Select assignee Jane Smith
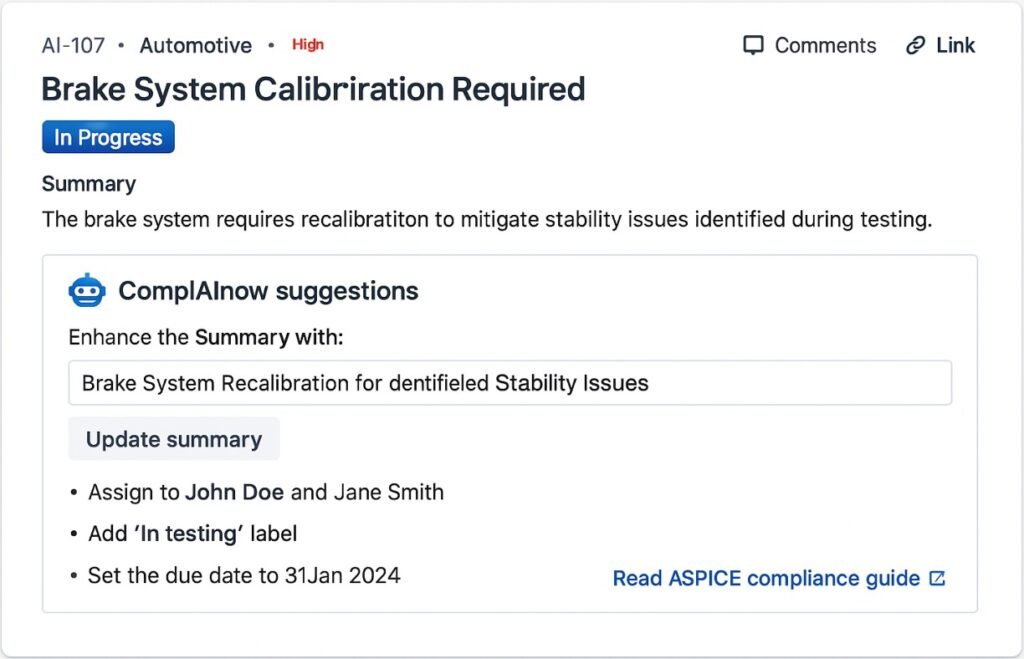1024x659 pixels. 388,492
